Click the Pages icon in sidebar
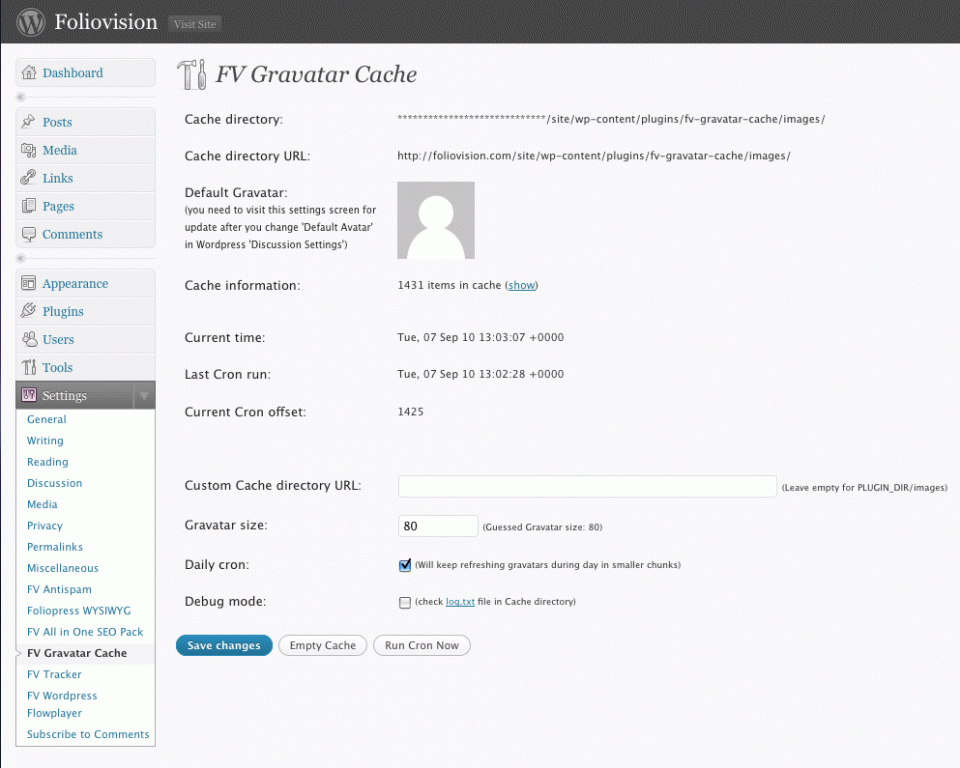 [28, 206]
